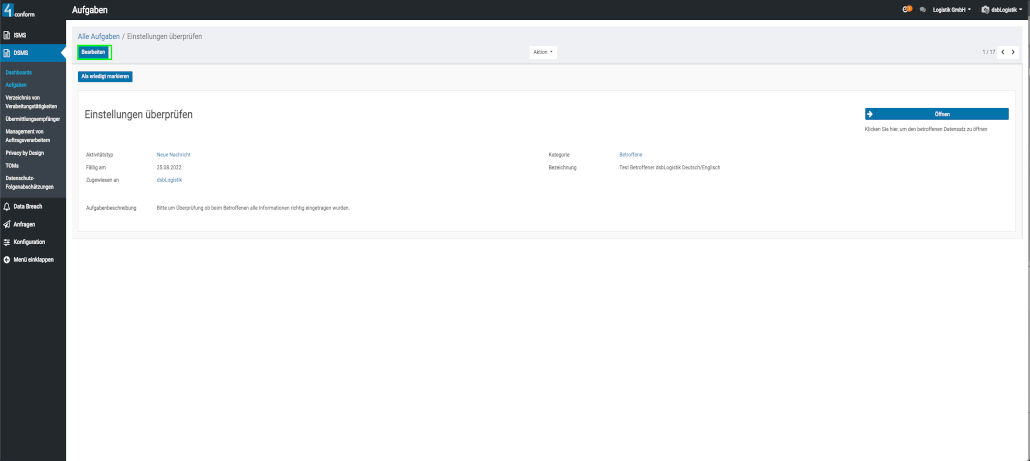The width and height of the screenshot is (1030, 461).
Task: Open the Alle Aufgaben breadcrumb link
Action: click(x=98, y=36)
